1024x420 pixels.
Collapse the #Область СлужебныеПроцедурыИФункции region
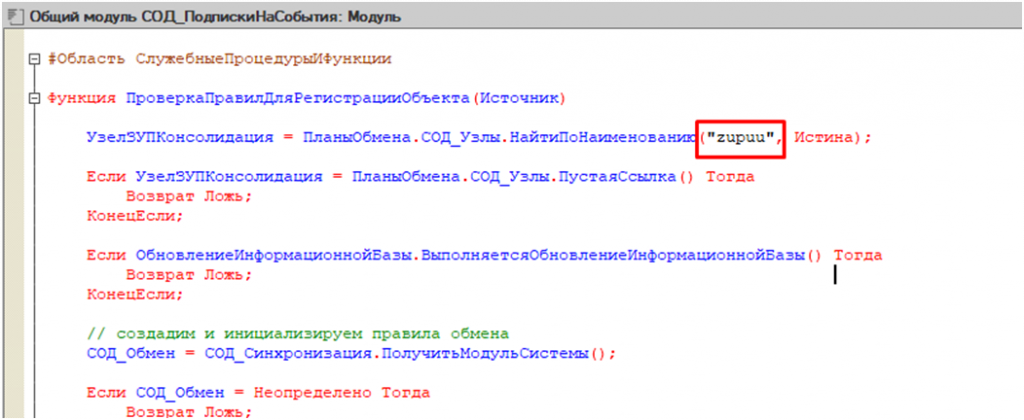(35, 59)
